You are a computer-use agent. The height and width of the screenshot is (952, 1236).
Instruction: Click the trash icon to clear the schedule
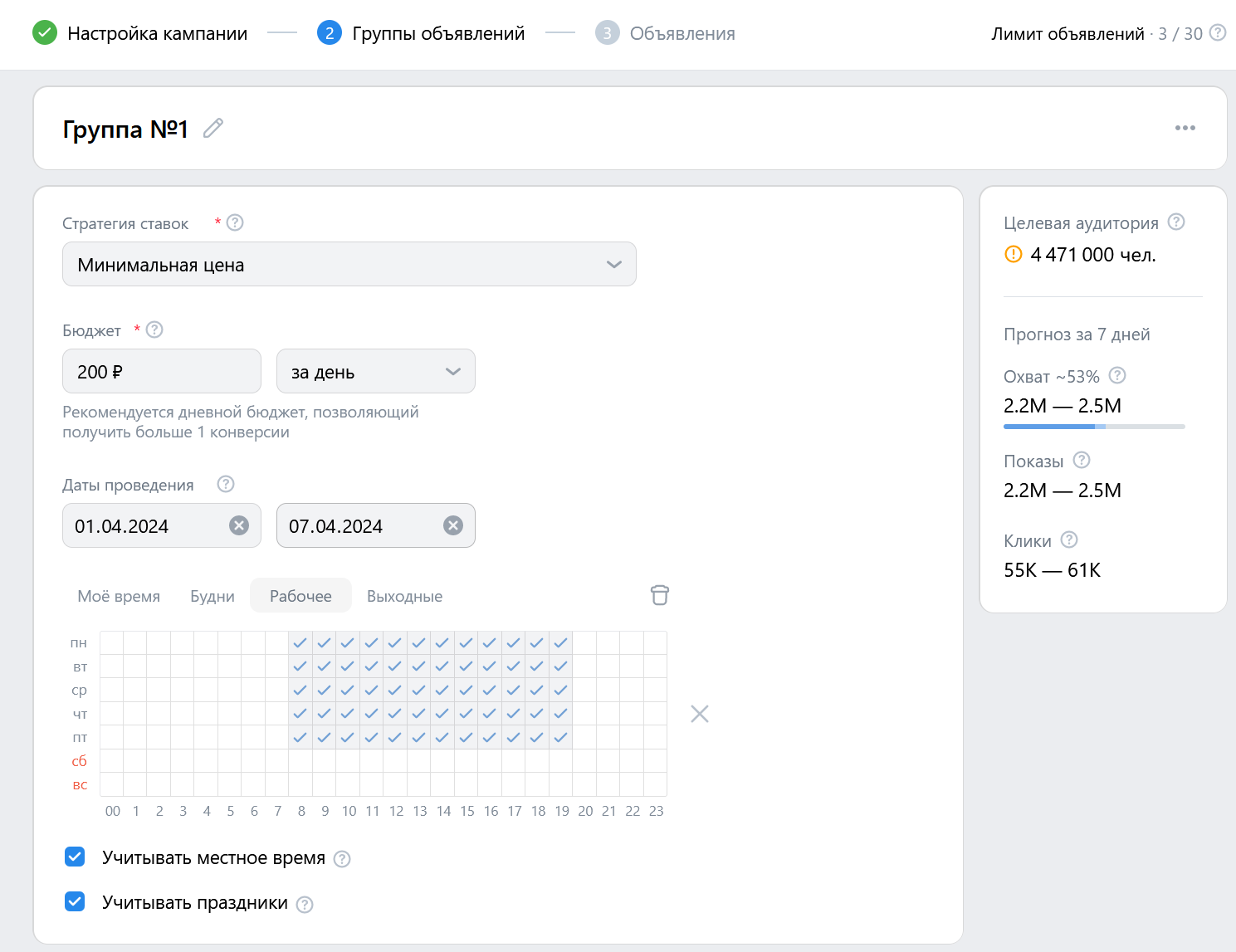click(x=660, y=595)
